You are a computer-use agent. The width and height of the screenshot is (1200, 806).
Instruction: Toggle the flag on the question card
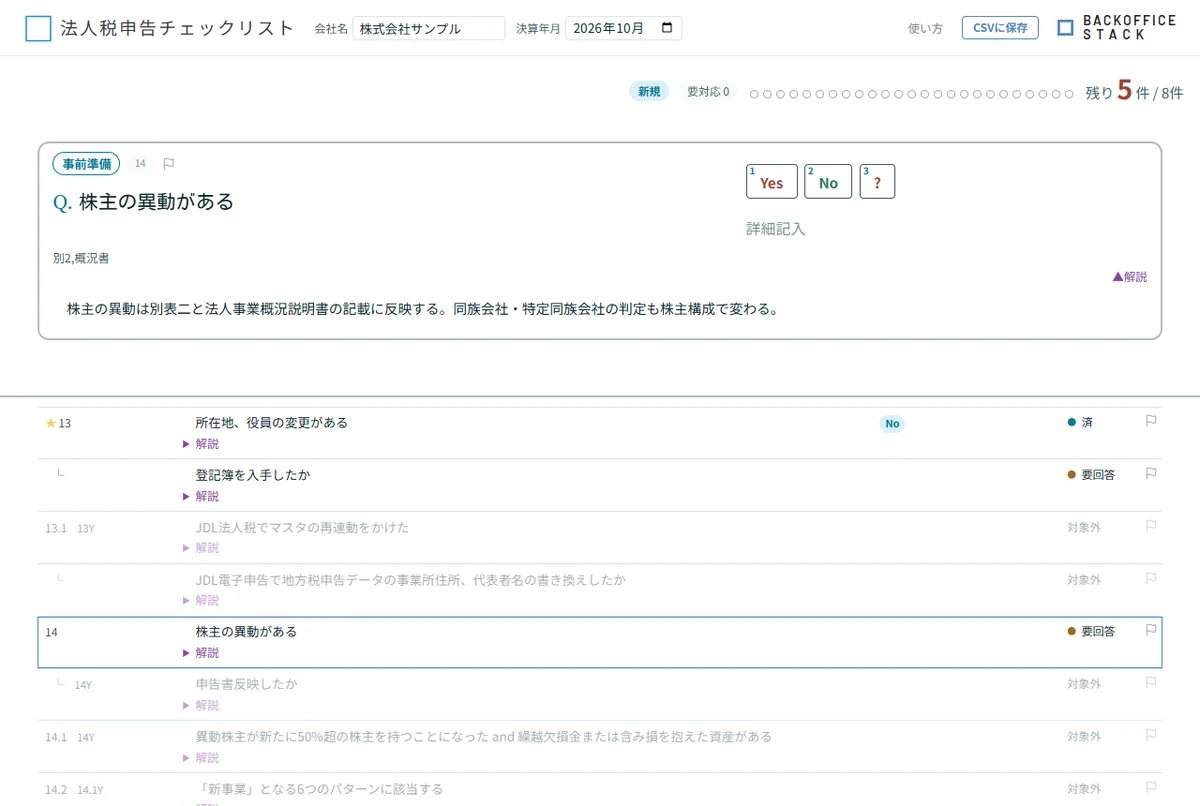tap(168, 163)
